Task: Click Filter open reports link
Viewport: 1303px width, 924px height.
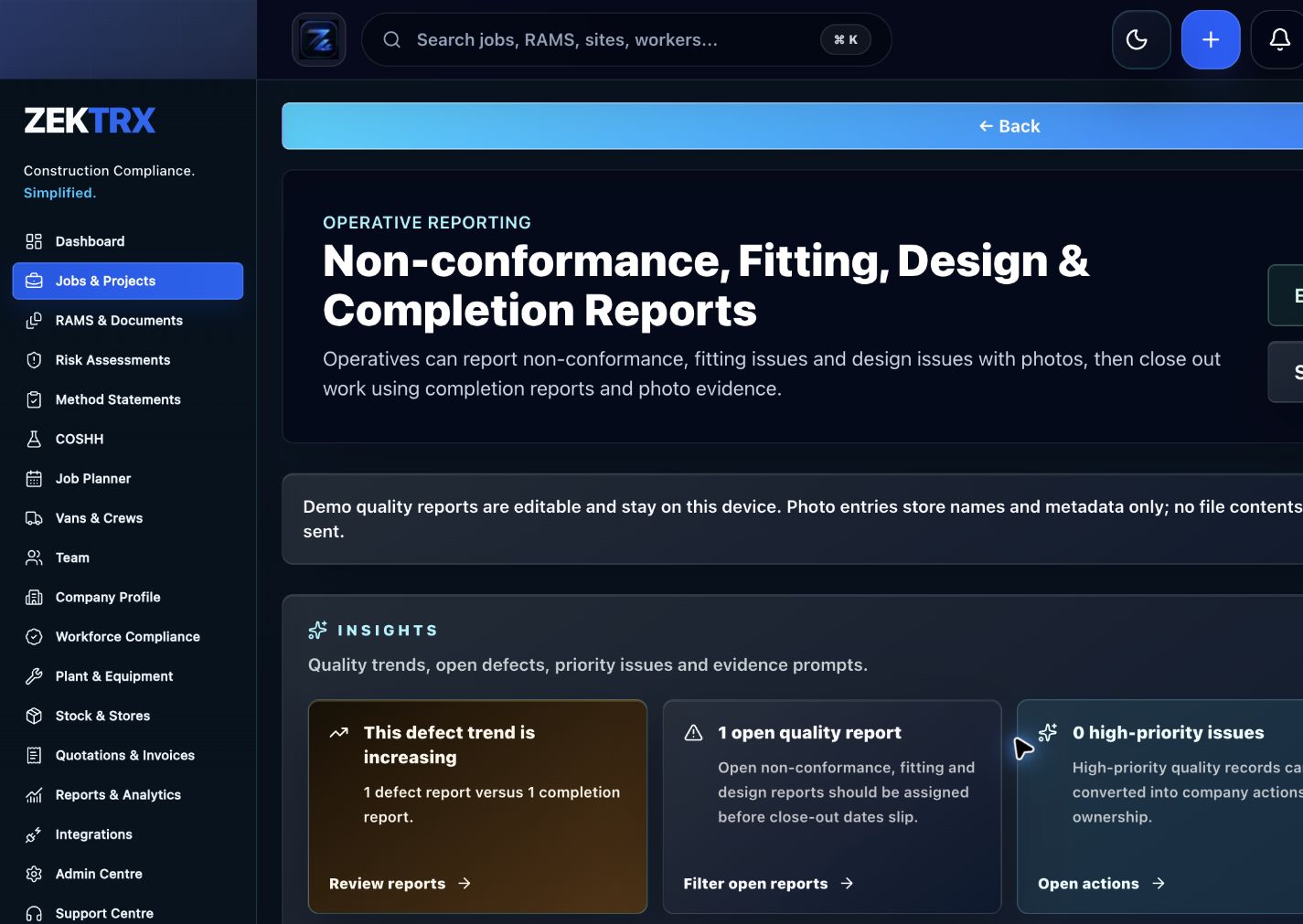Action: coord(768,884)
